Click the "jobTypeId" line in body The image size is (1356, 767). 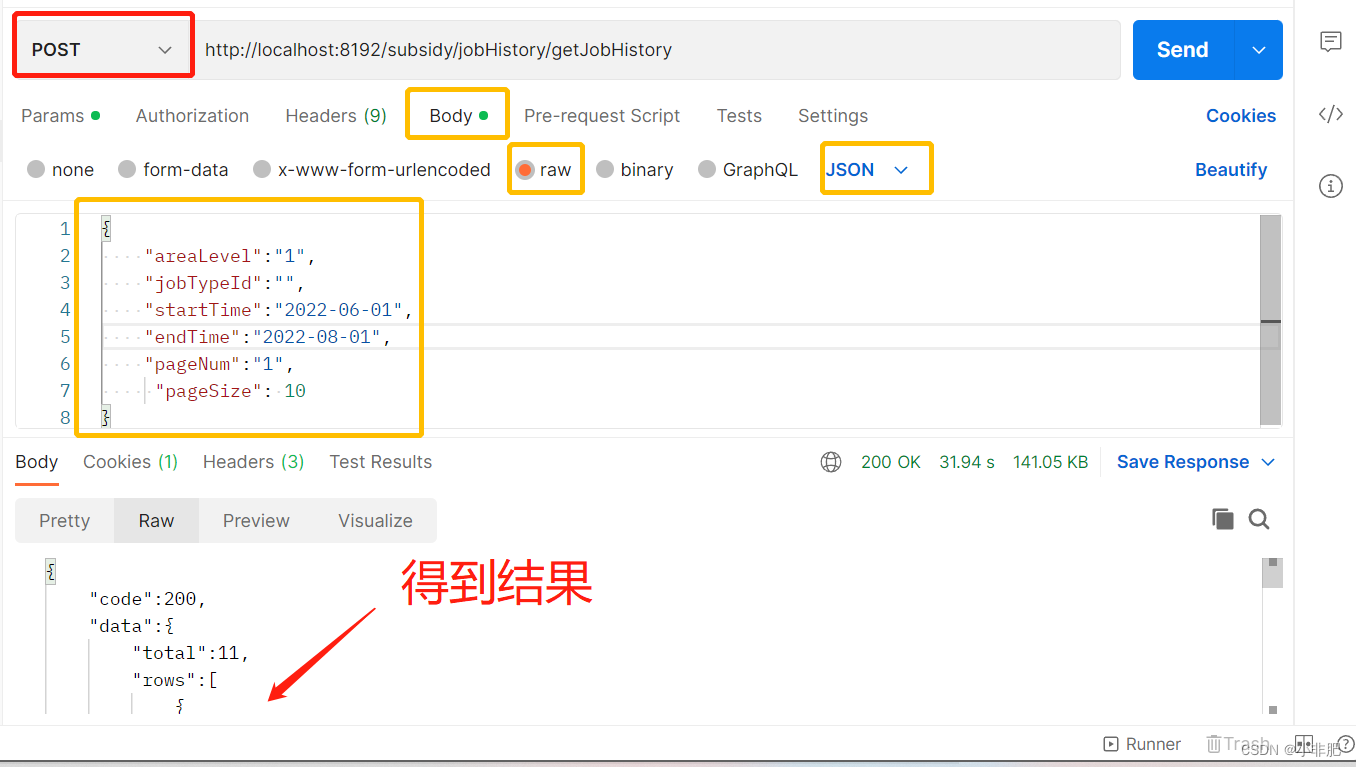coord(224,283)
